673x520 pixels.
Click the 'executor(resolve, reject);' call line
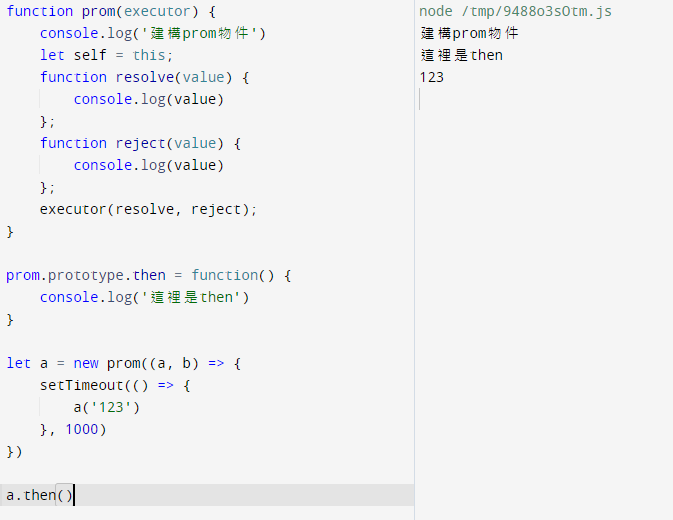tap(148, 209)
